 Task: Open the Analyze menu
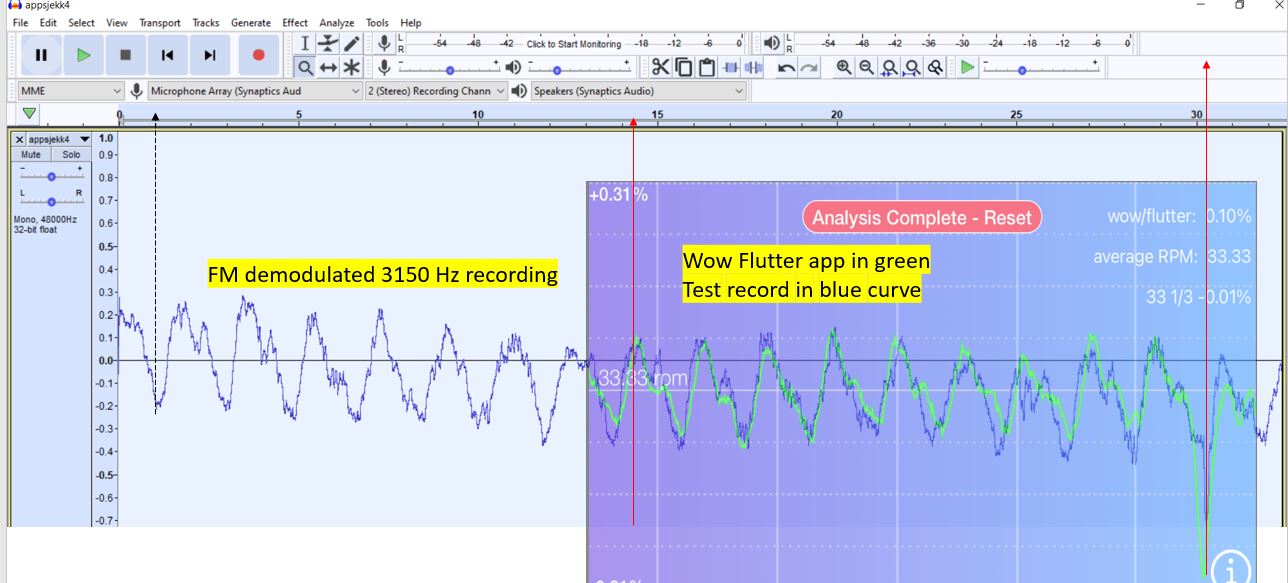(336, 22)
